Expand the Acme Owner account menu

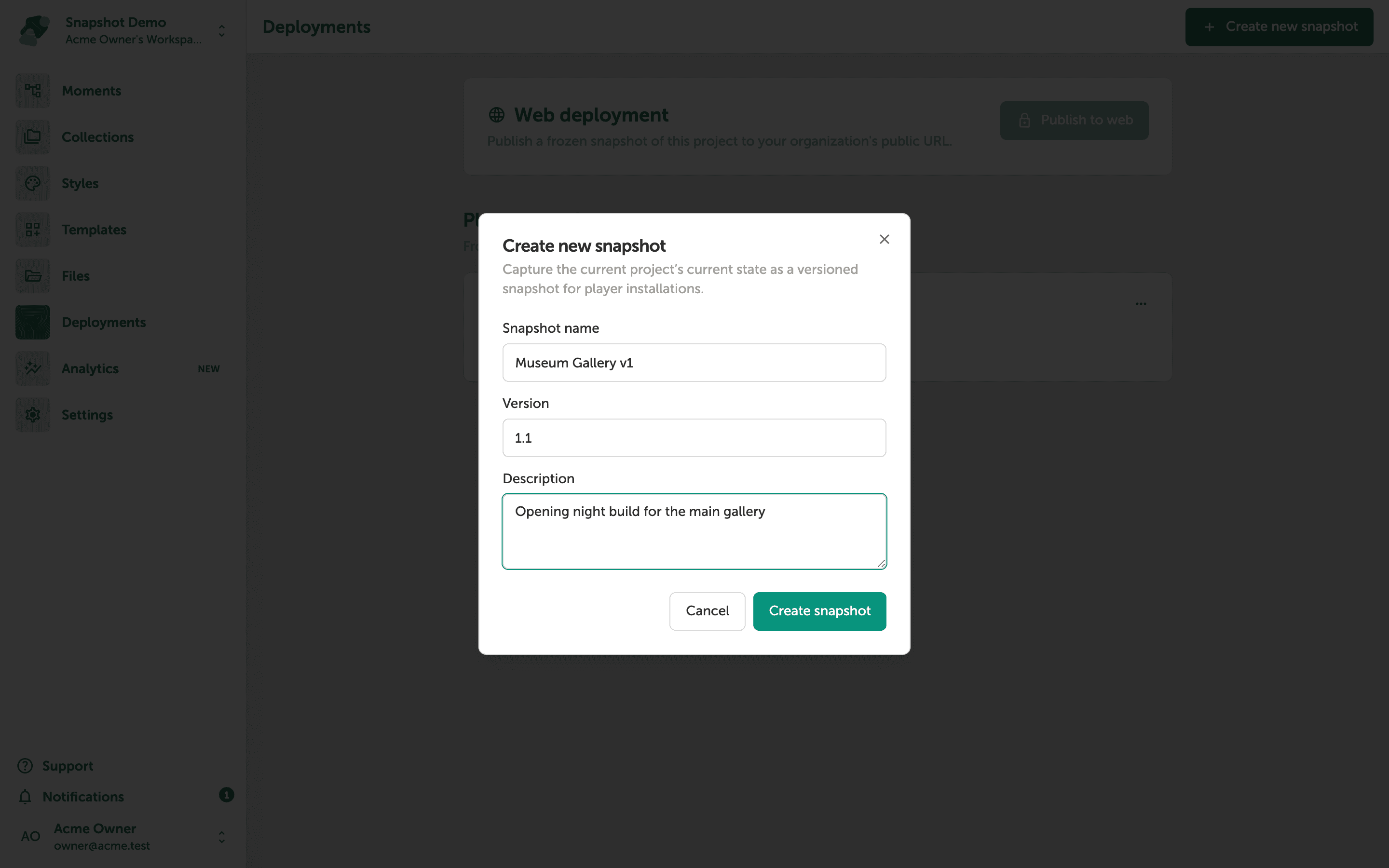tap(221, 837)
